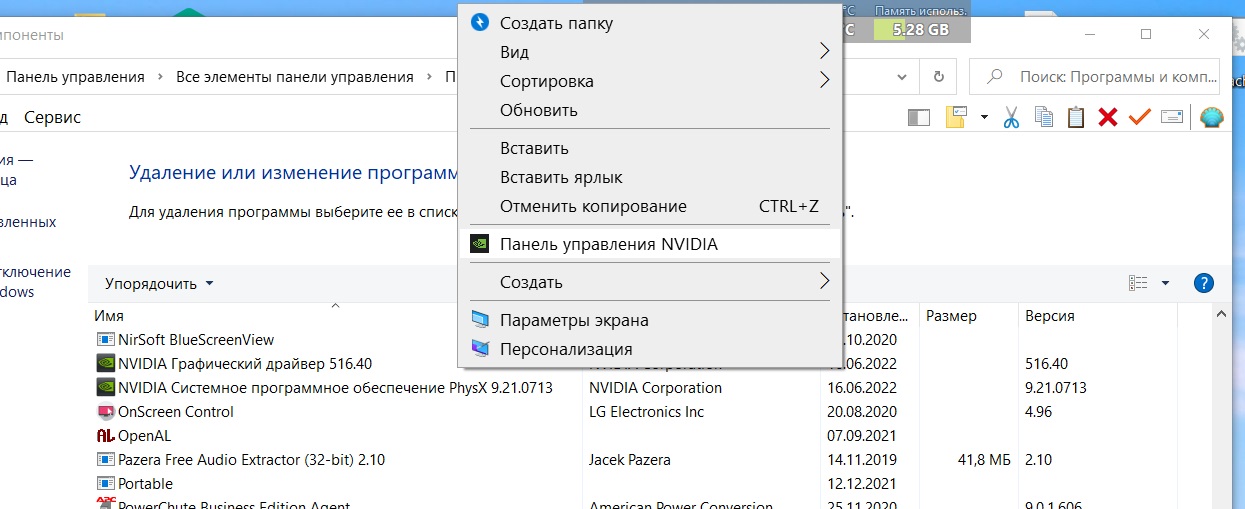Click the Copy icon in toolbar

point(1043,117)
